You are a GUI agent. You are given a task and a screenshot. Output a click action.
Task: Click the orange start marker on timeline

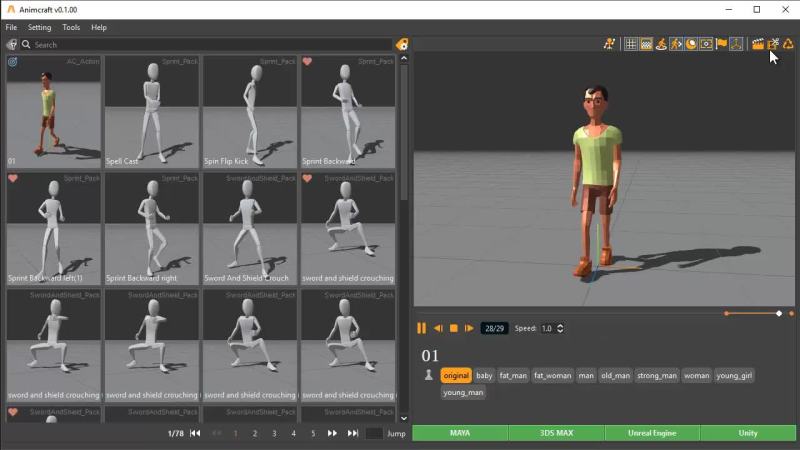[x=726, y=313]
